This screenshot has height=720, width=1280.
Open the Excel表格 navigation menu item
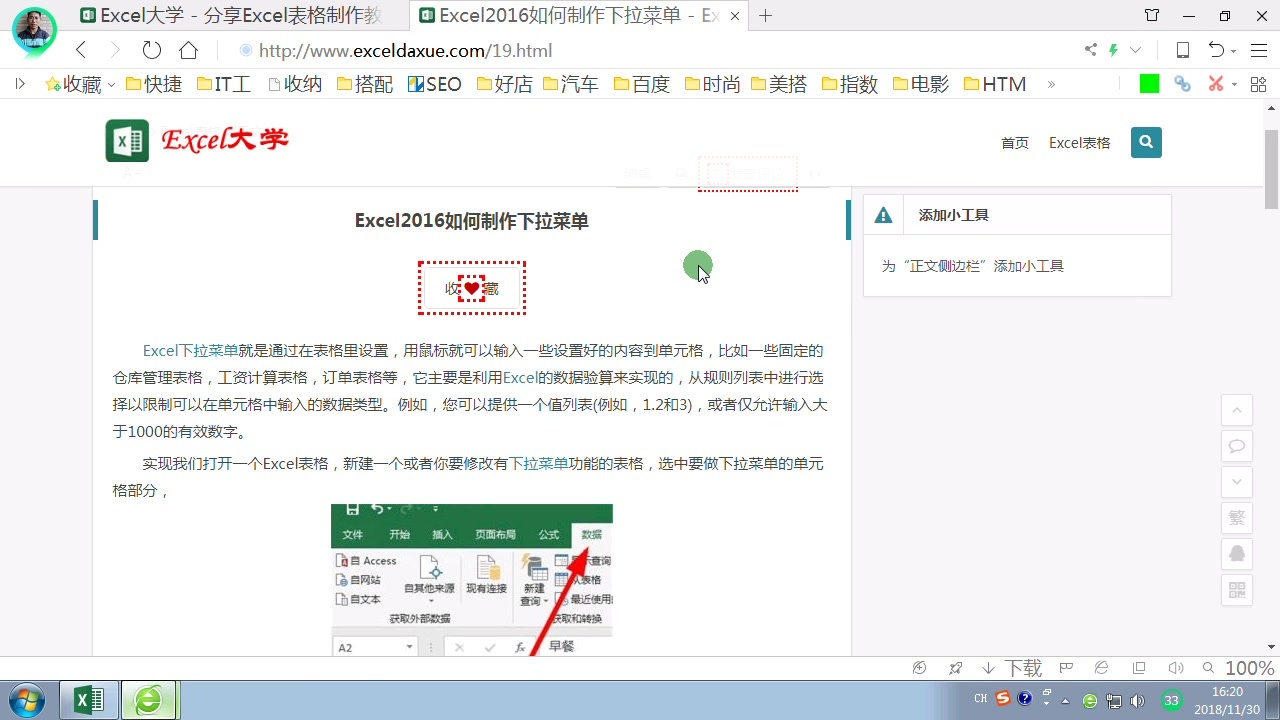[1080, 143]
